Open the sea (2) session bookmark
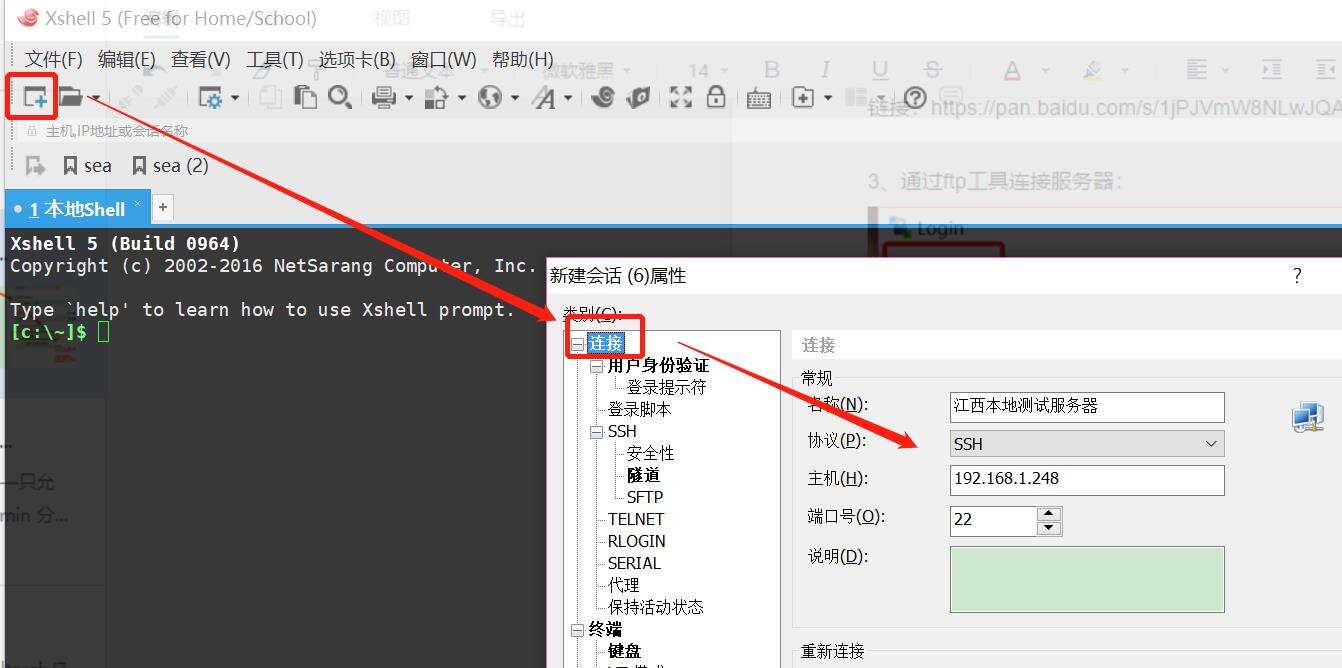 tap(170, 166)
